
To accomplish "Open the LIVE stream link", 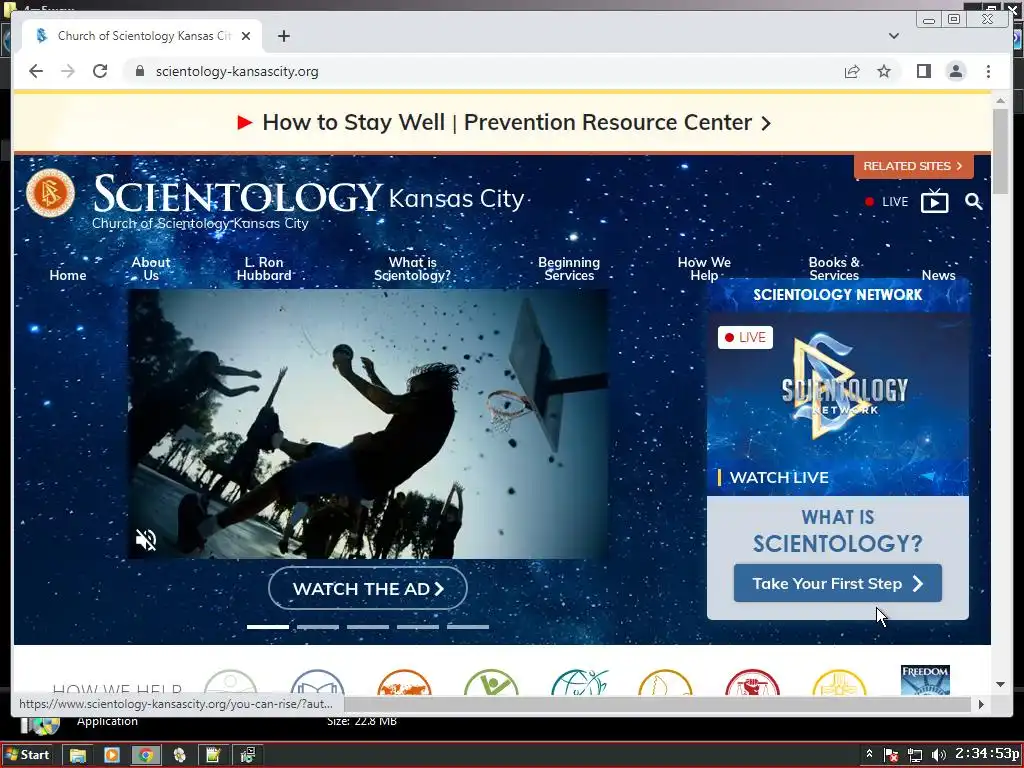I will (886, 202).
